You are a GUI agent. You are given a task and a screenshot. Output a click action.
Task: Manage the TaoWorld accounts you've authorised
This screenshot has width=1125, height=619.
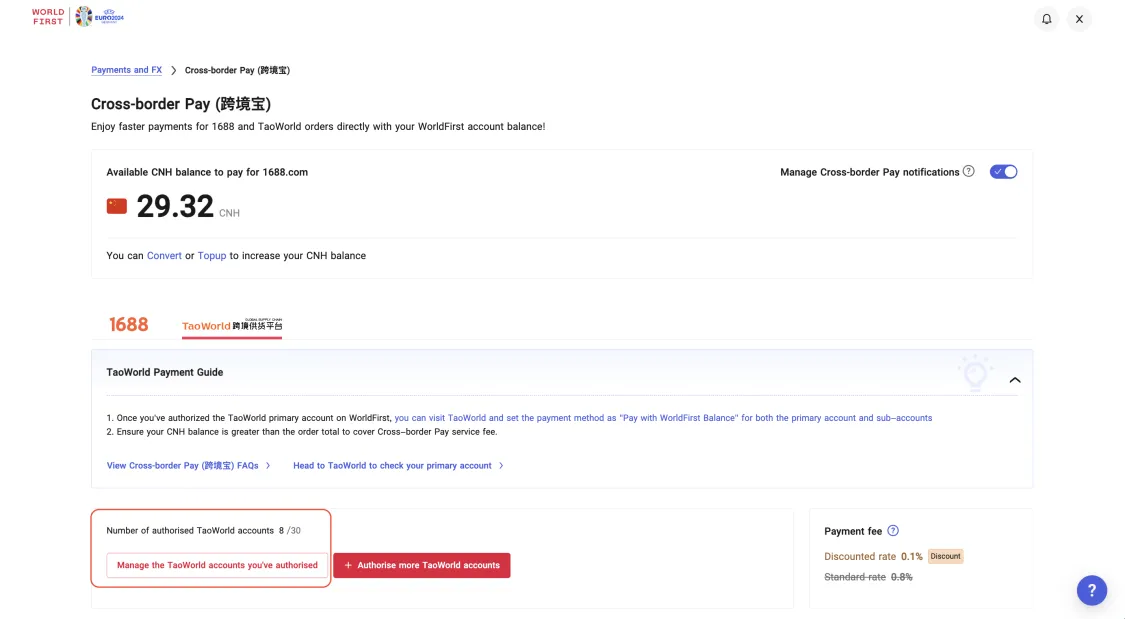pyautogui.click(x=217, y=565)
